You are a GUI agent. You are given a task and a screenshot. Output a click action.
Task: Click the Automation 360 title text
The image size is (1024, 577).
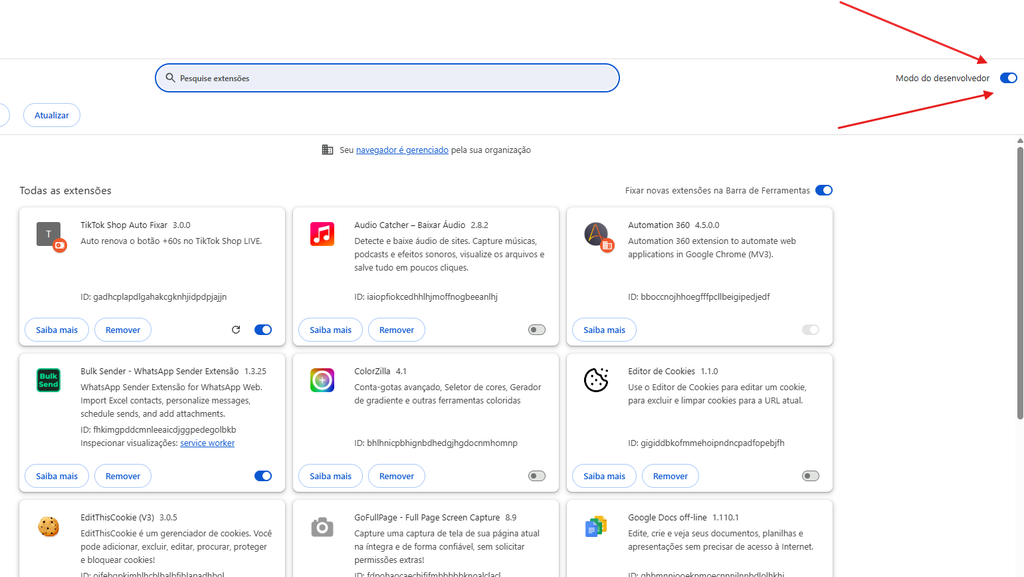658,225
